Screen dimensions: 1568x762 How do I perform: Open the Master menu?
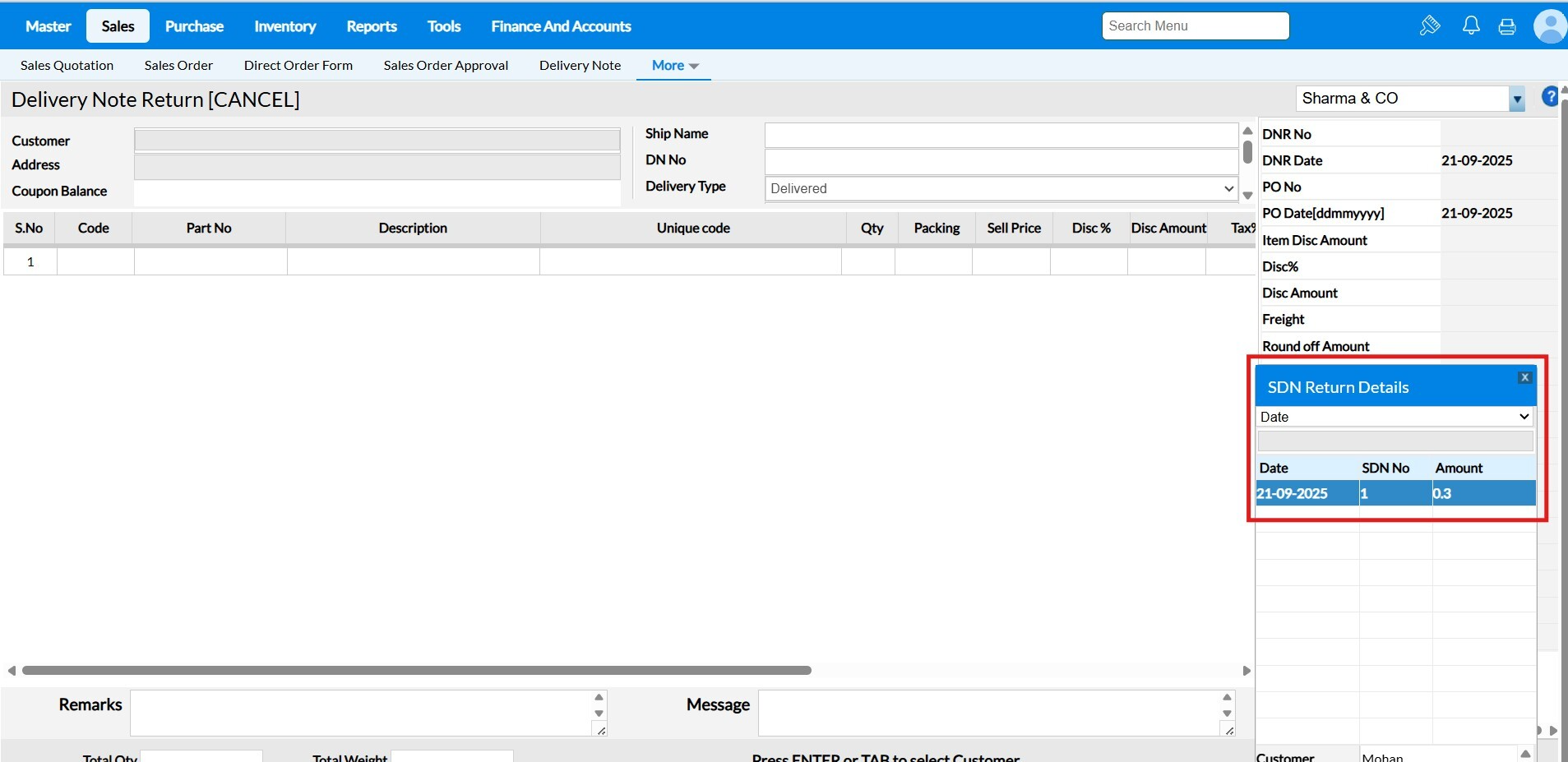tap(49, 26)
